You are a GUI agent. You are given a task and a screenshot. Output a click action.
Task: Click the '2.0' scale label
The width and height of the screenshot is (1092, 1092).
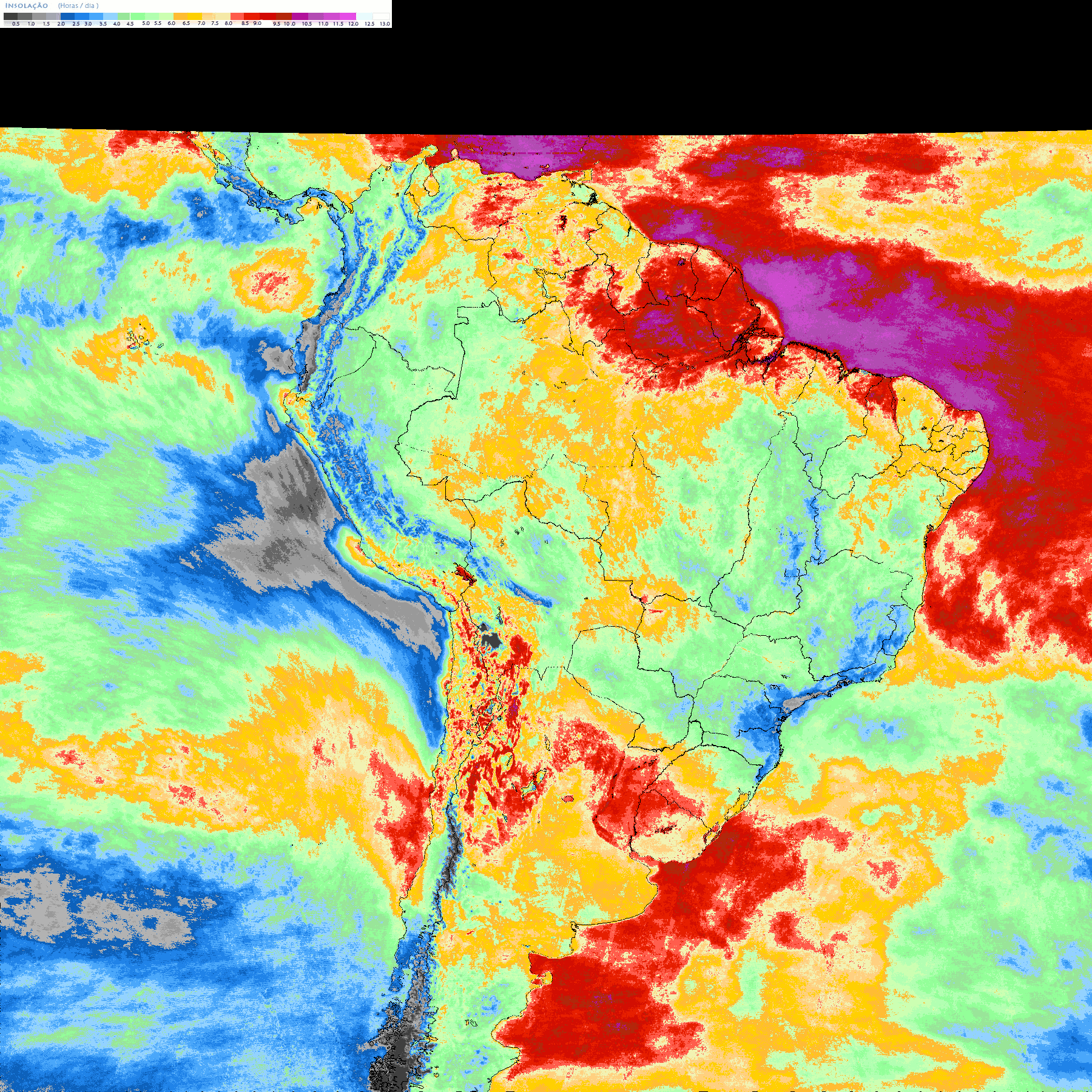tap(61, 24)
